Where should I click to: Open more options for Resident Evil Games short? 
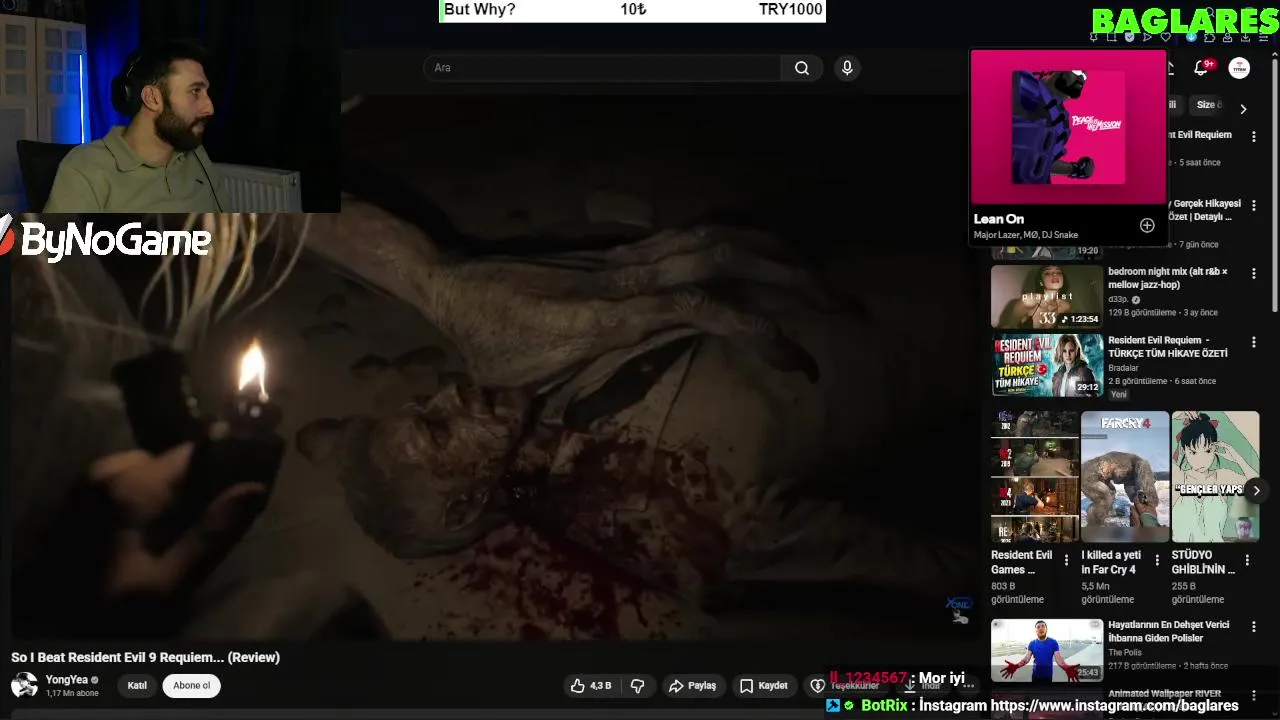(x=1066, y=560)
